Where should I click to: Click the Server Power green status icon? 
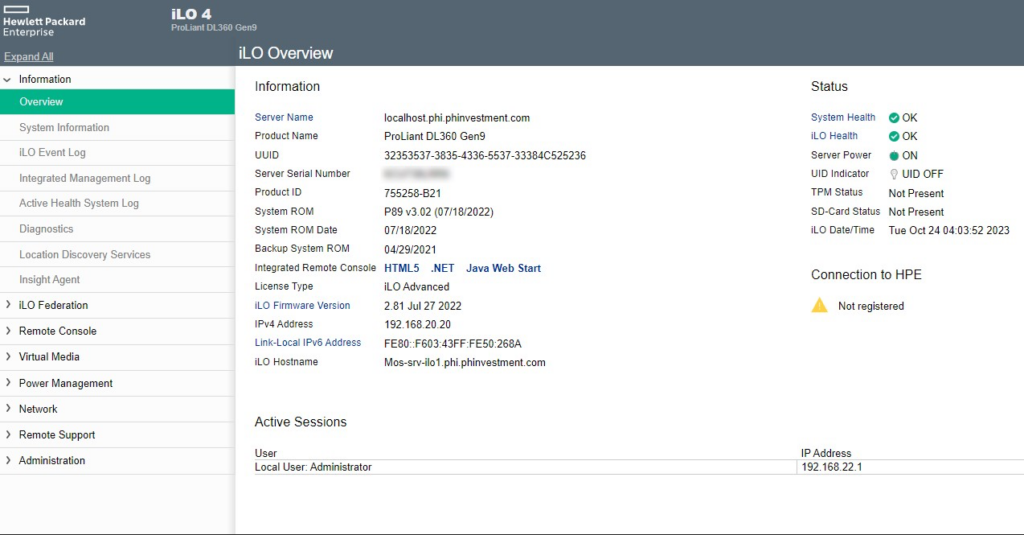tap(893, 155)
